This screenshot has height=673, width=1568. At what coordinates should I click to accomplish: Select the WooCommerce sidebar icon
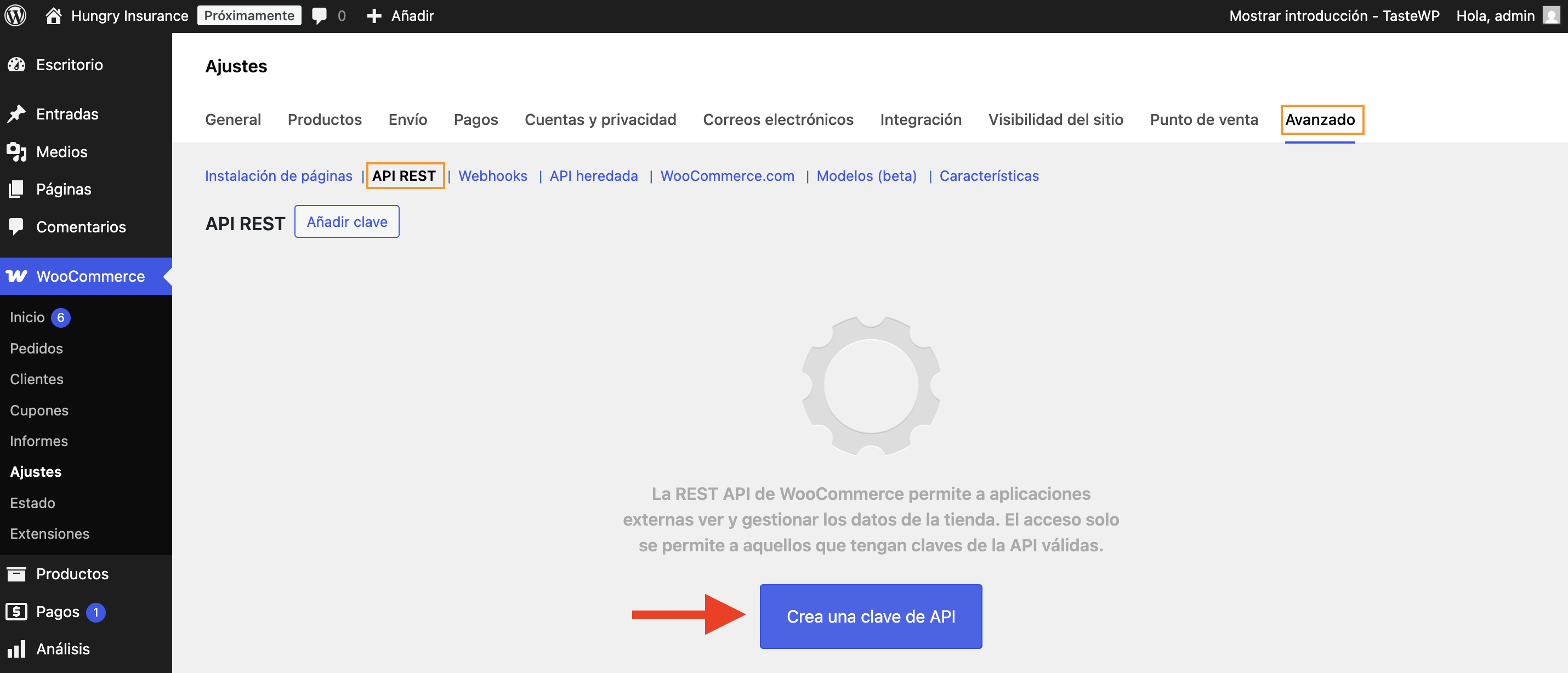[16, 276]
